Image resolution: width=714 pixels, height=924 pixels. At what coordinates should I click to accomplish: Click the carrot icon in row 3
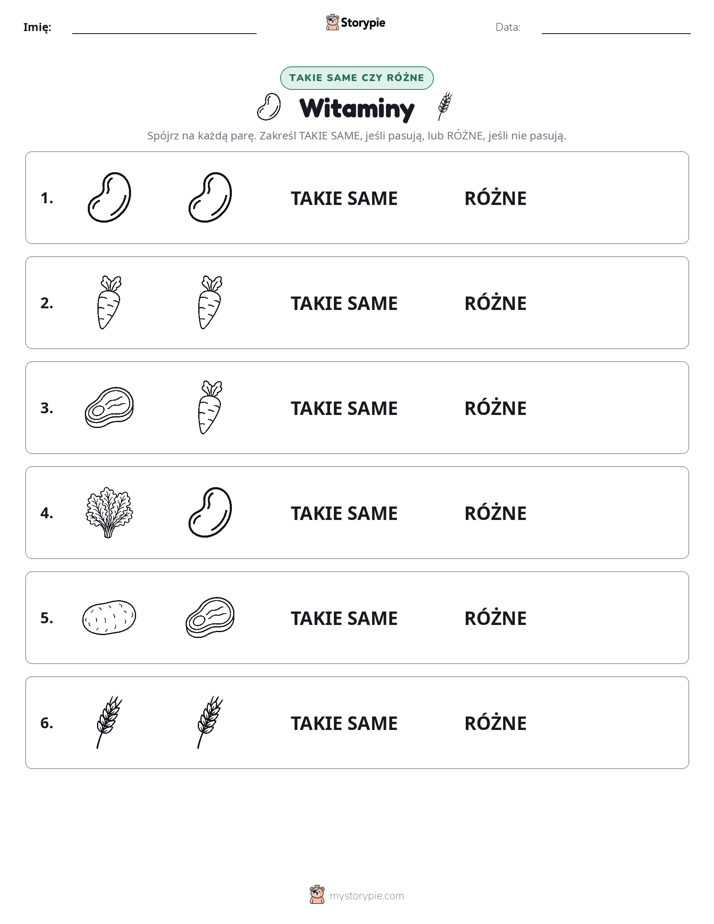coord(210,407)
